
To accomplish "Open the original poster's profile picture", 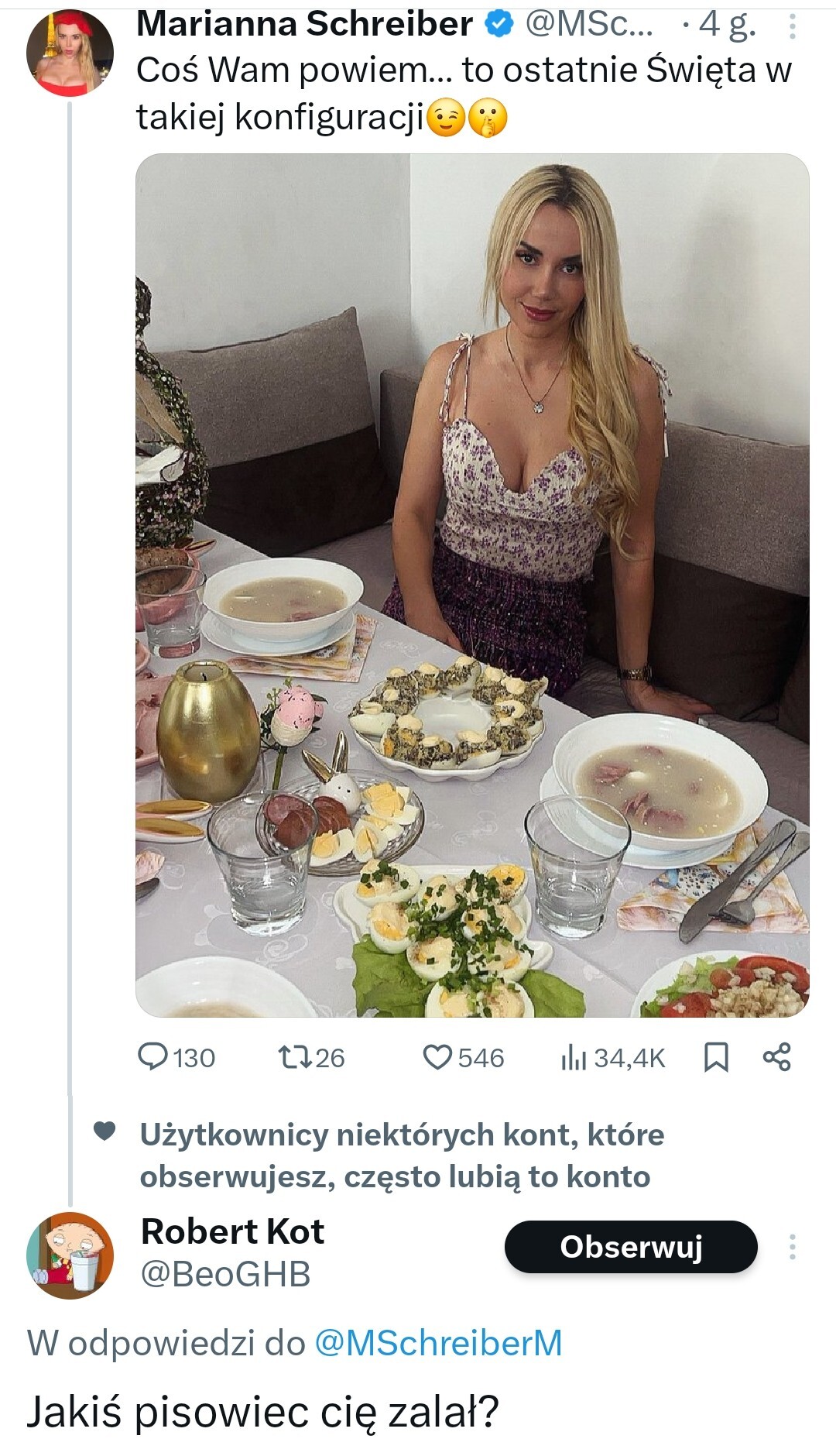I will pyautogui.click(x=70, y=53).
